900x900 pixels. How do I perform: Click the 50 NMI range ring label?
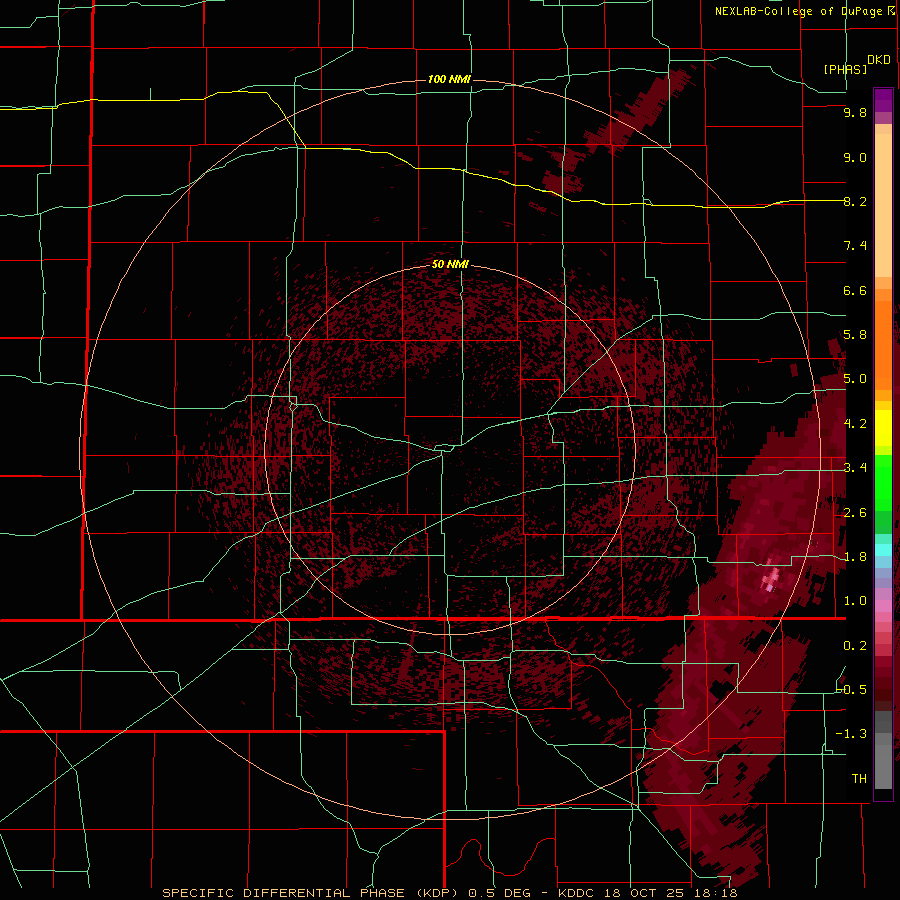pyautogui.click(x=450, y=264)
